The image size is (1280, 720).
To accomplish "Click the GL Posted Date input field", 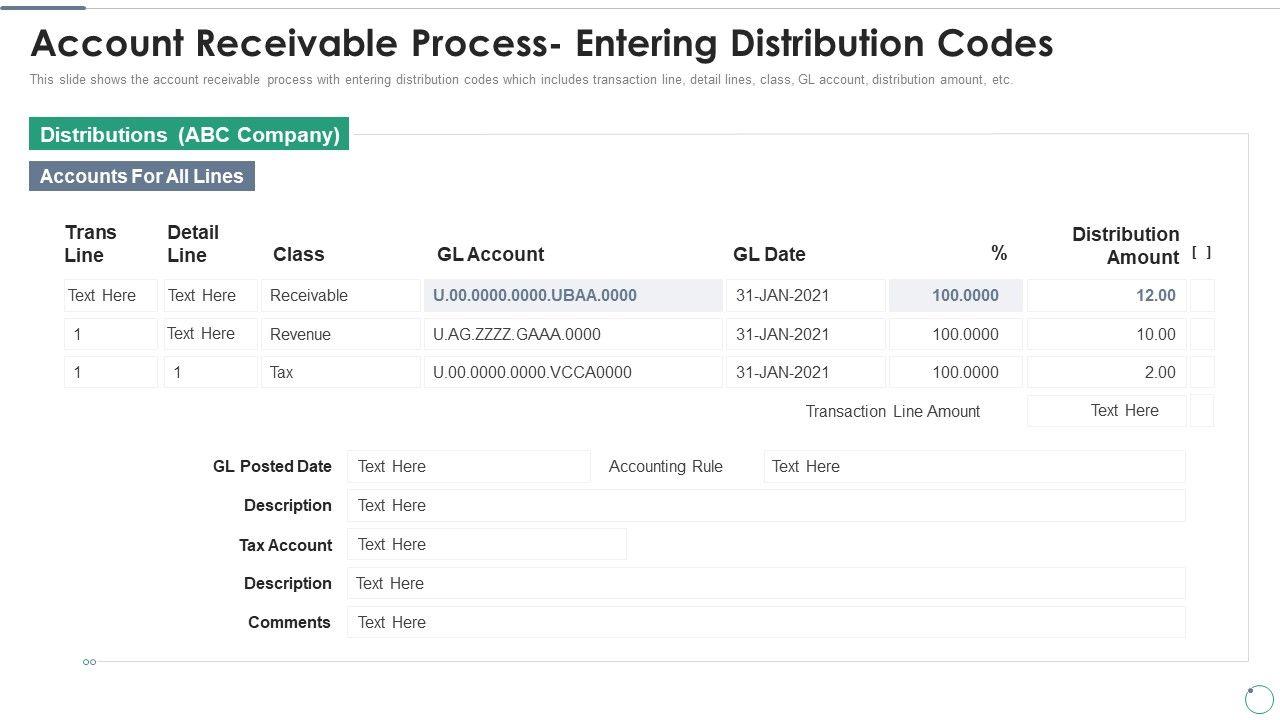I will click(468, 467).
